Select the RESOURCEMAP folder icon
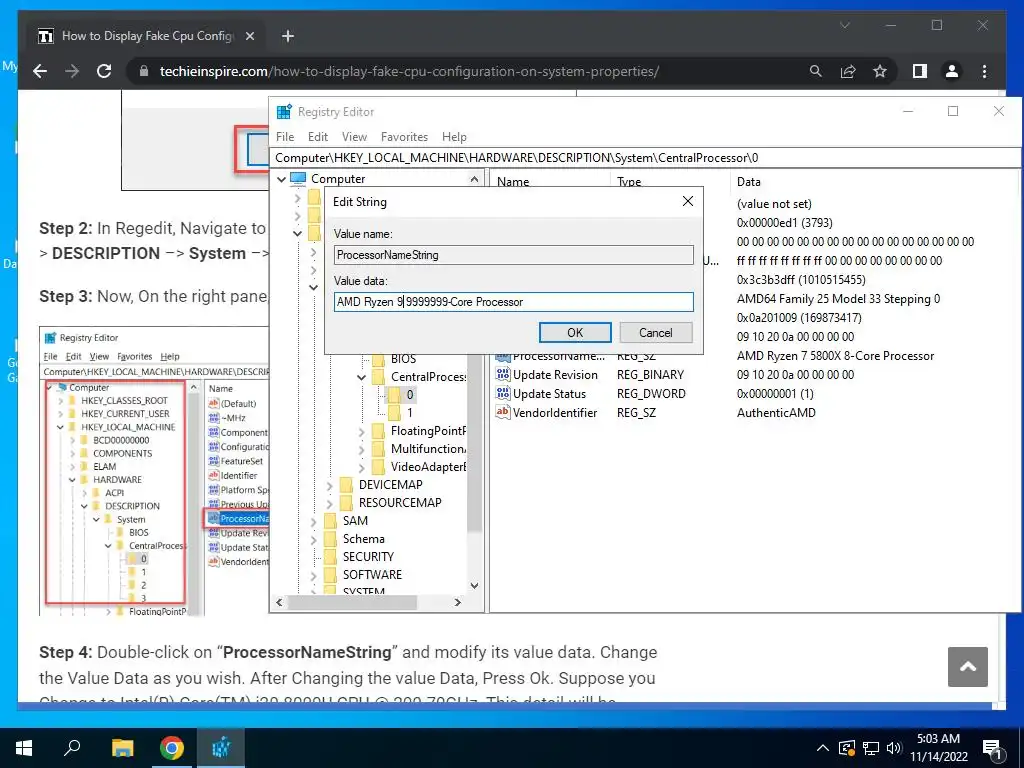The height and width of the screenshot is (768, 1024). point(347,502)
